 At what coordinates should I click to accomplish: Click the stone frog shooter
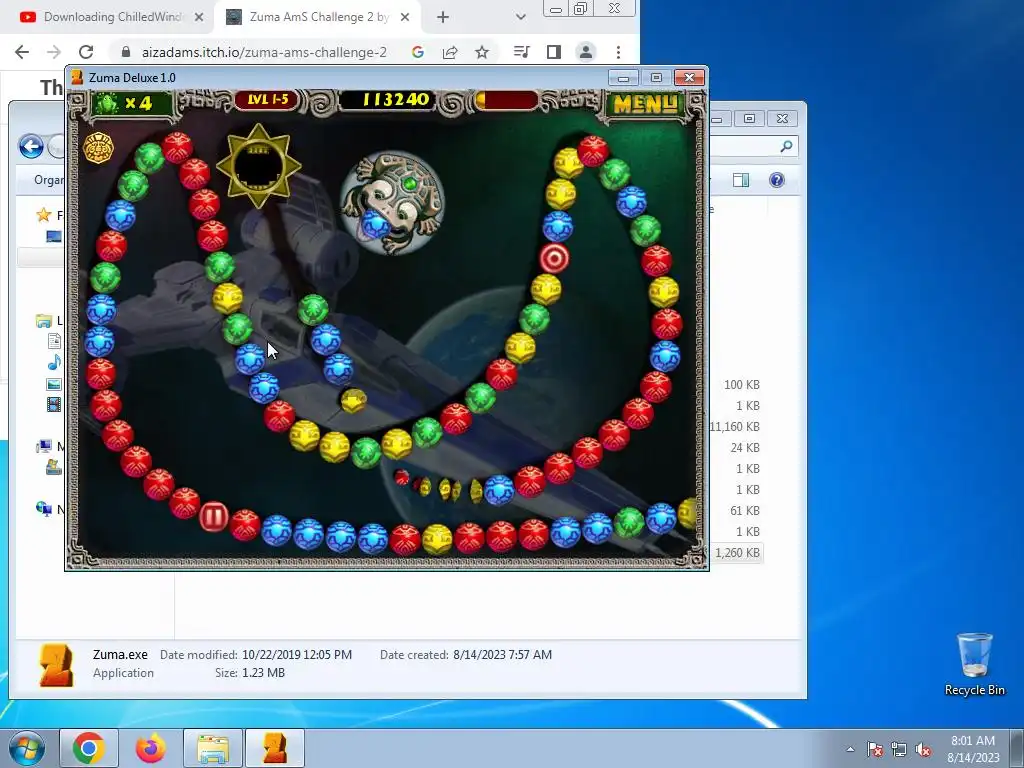[392, 202]
